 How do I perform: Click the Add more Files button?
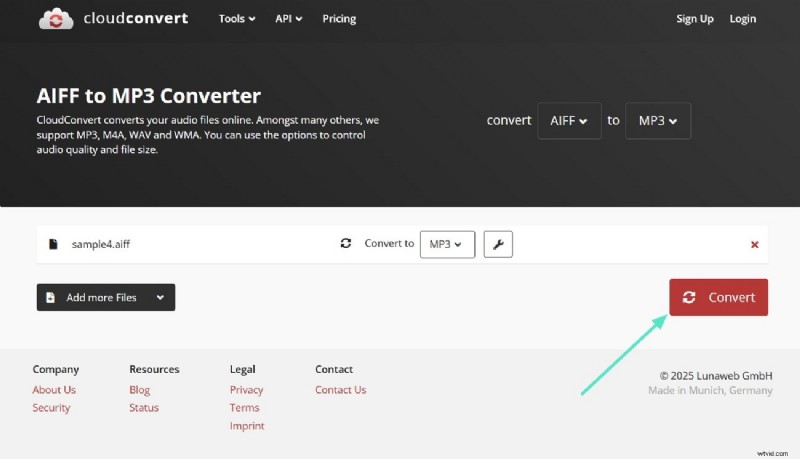pos(106,297)
